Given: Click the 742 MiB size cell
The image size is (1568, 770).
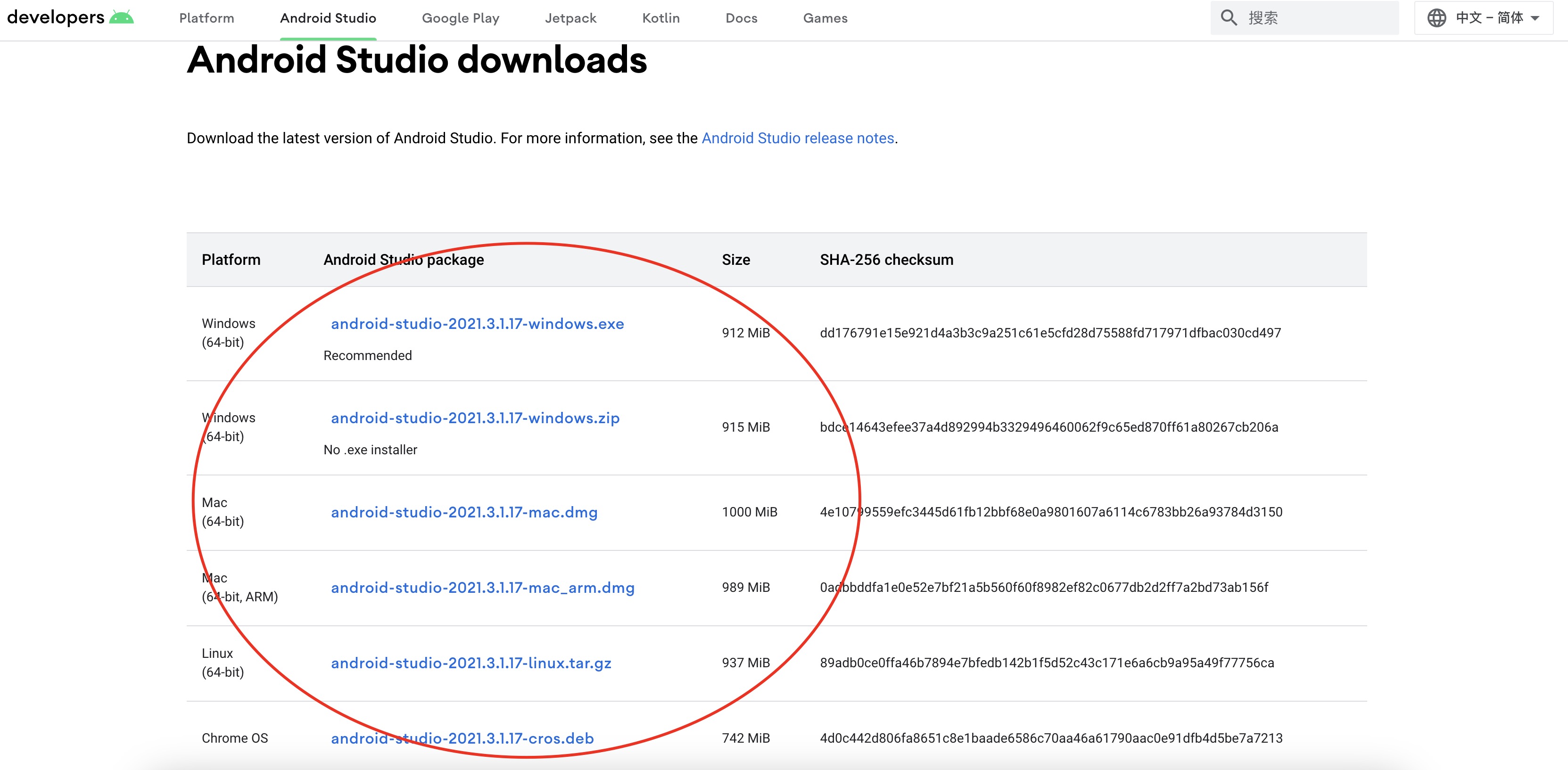Looking at the screenshot, I should coord(746,738).
